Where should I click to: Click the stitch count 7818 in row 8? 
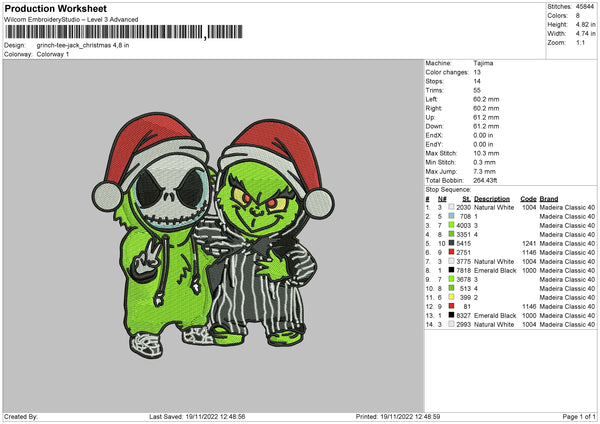(x=463, y=271)
